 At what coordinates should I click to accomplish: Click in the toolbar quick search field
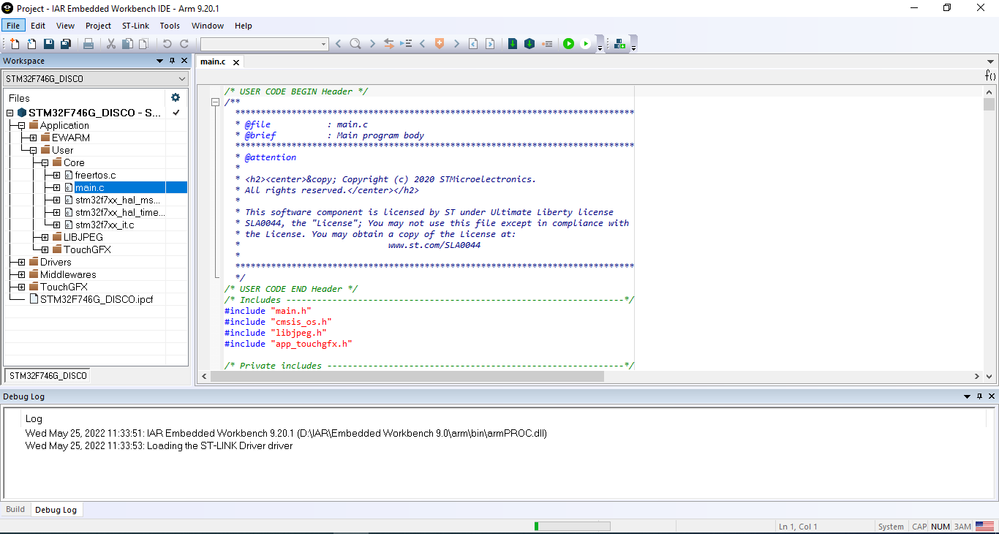pyautogui.click(x=259, y=44)
